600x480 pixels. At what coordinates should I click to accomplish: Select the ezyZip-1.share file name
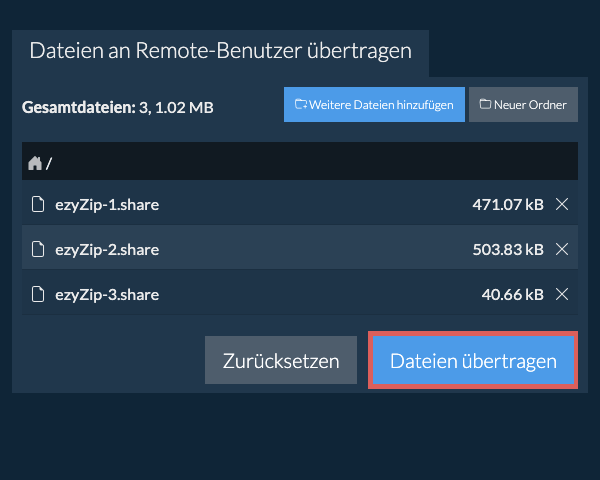[x=107, y=205]
